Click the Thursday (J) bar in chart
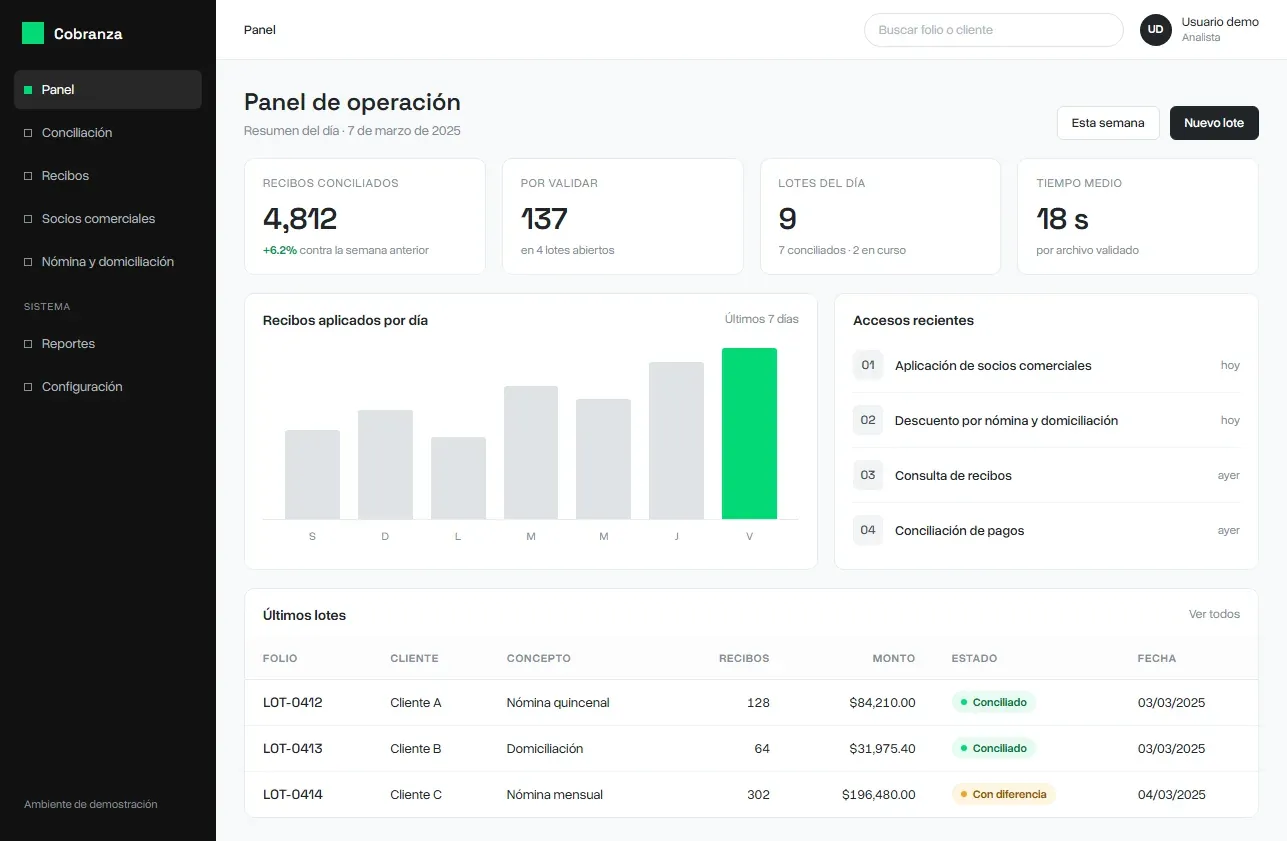The image size is (1287, 841). click(676, 440)
